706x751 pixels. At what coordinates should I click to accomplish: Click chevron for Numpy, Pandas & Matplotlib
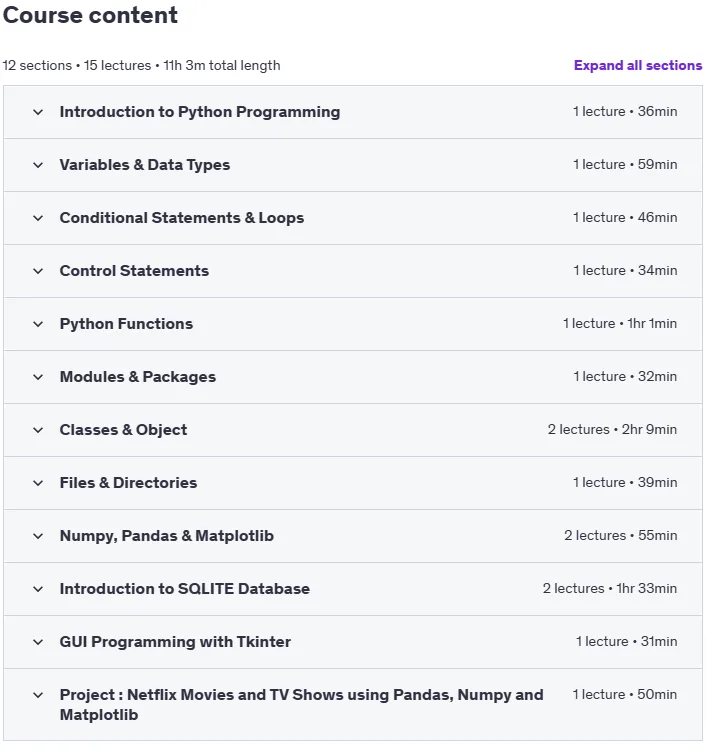[x=38, y=536]
